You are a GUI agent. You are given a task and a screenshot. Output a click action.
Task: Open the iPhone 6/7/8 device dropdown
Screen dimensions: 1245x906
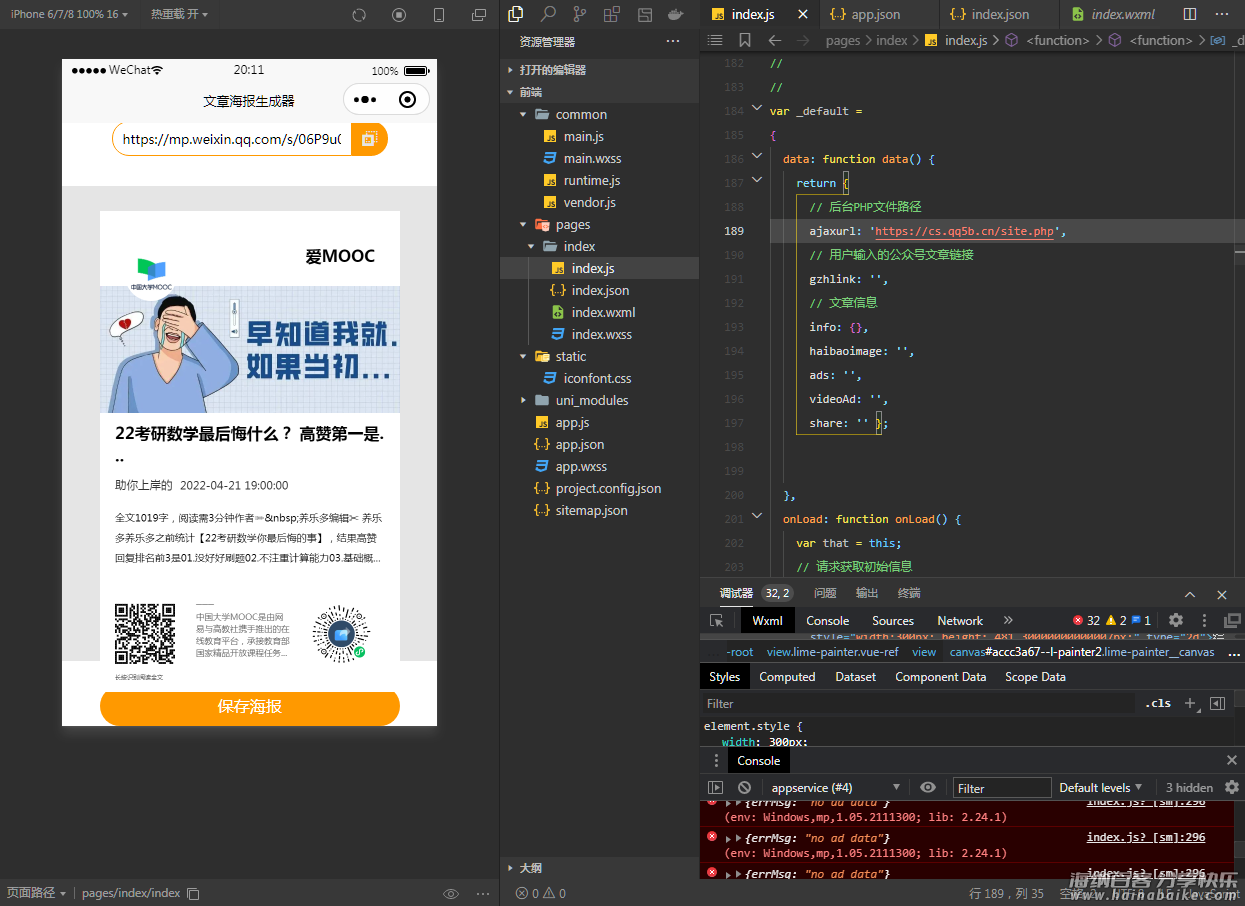pos(69,14)
